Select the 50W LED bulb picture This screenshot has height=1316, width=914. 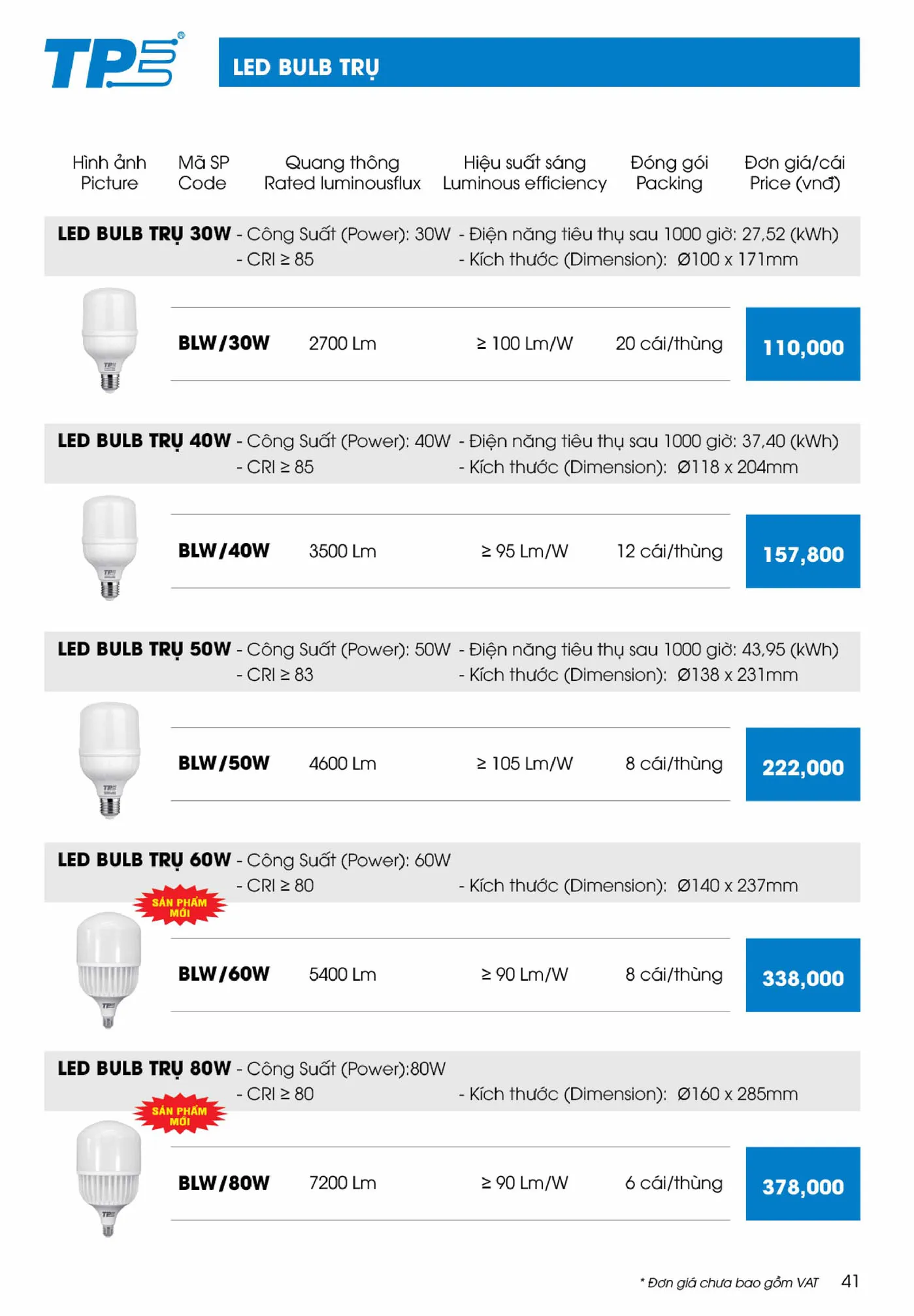tap(110, 761)
